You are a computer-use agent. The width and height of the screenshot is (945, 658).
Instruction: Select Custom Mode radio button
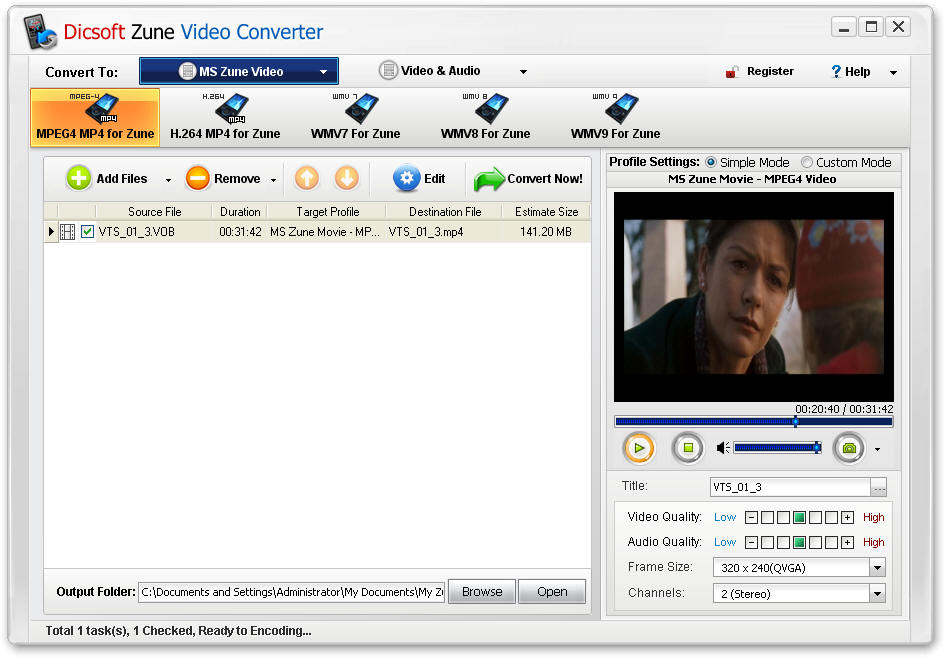click(806, 162)
